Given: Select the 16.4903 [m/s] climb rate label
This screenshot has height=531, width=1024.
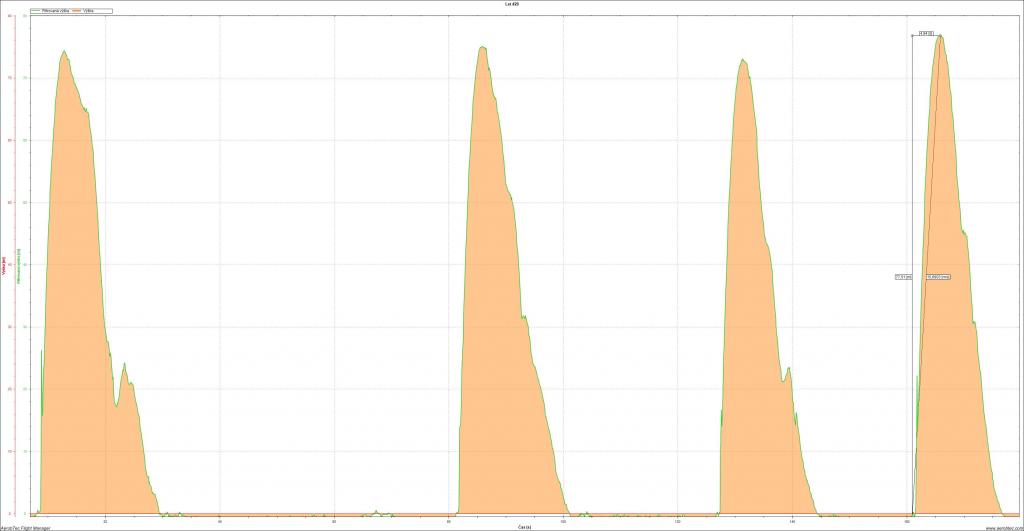Looking at the screenshot, I should pyautogui.click(x=938, y=277).
